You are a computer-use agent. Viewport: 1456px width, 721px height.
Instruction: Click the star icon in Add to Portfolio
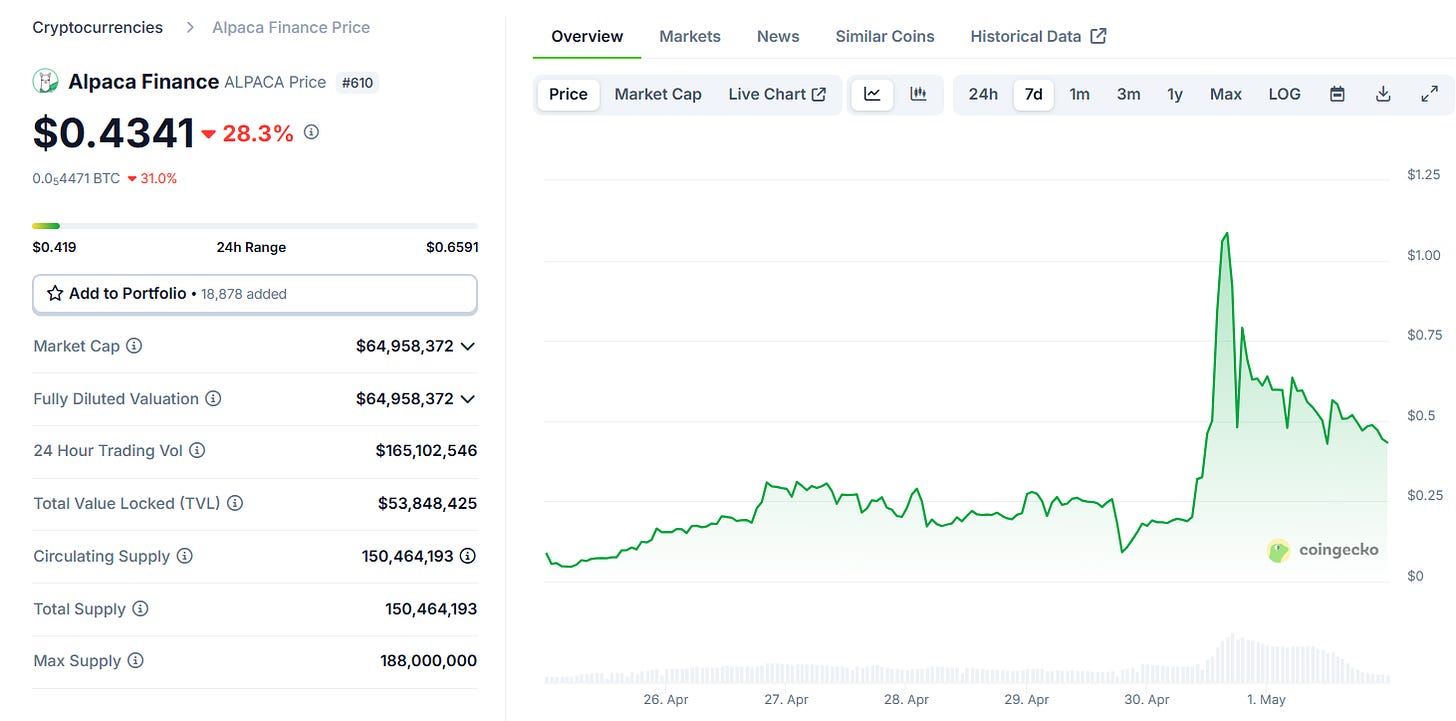(x=55, y=294)
